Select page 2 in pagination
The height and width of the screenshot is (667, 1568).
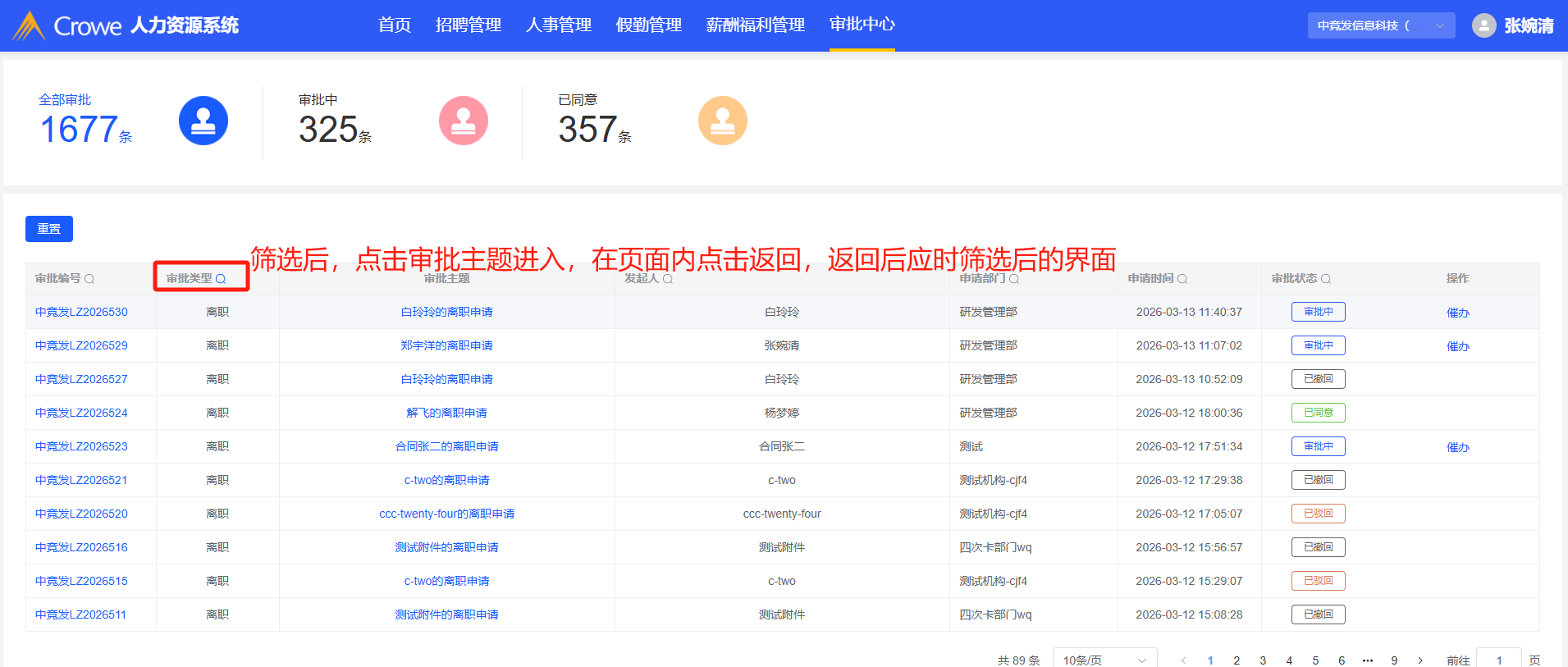pyautogui.click(x=1237, y=660)
